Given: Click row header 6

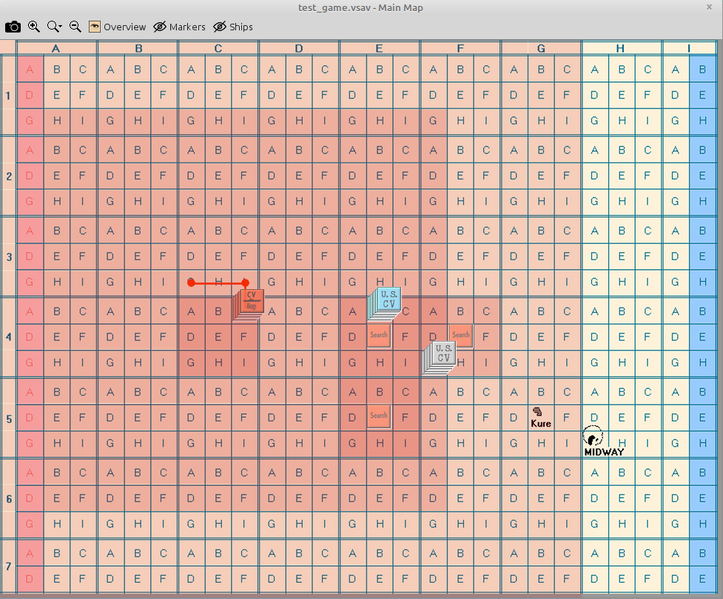Looking at the screenshot, I should tap(8, 498).
